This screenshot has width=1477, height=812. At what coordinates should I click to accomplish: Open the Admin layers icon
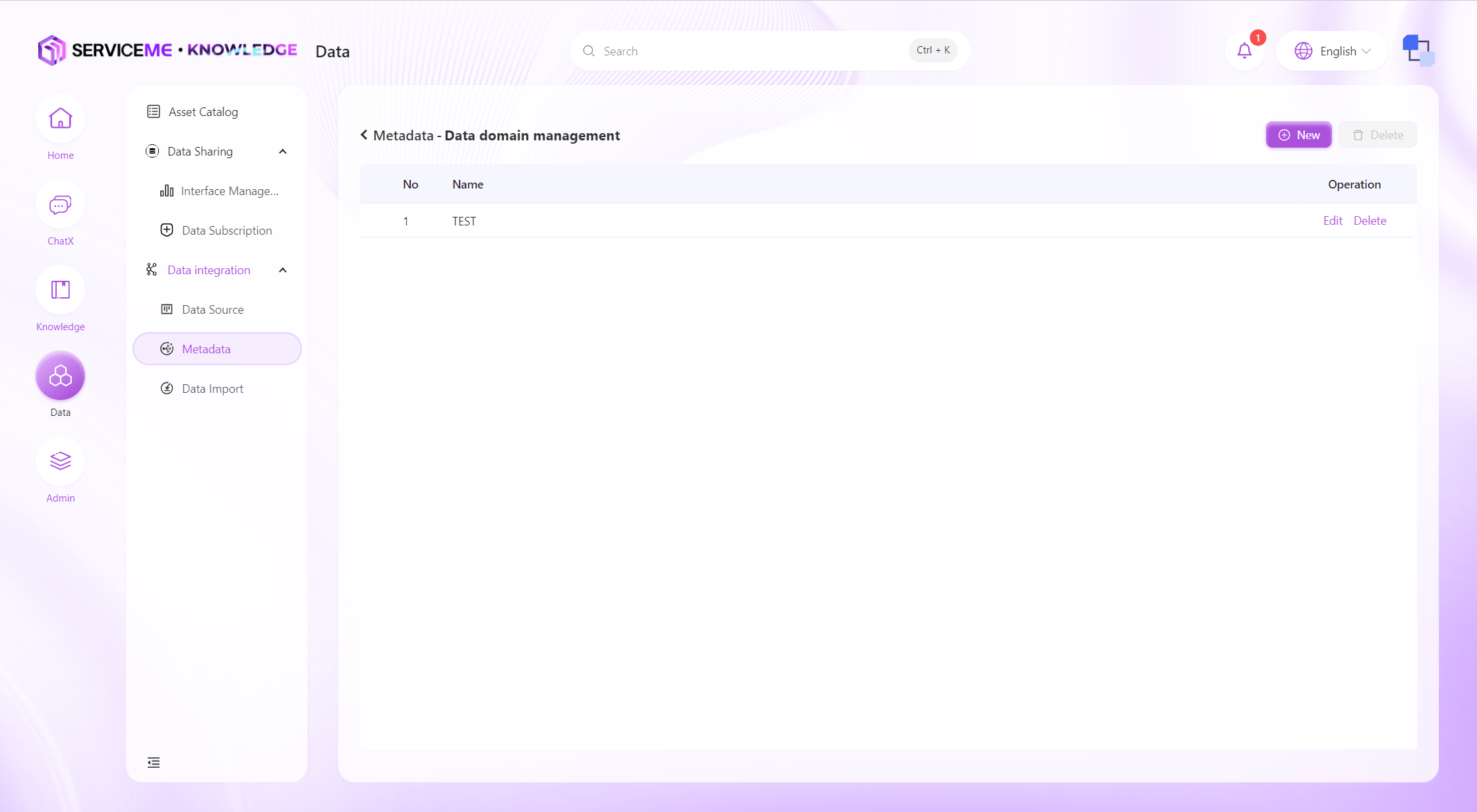[60, 461]
